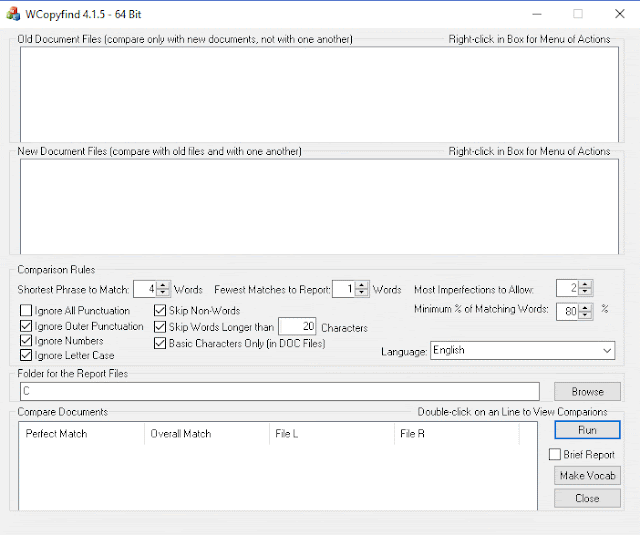Screen dimensions: 640x535
Task: Minimize the WCopyfind window
Action: tap(537, 14)
